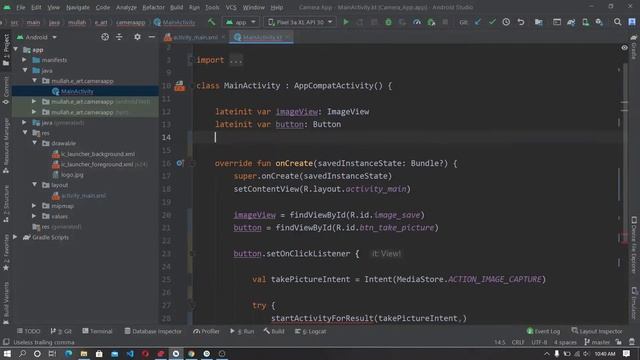Show Git history clock icon
Image resolution: width=640 pixels, height=360 pixels.
506,22
